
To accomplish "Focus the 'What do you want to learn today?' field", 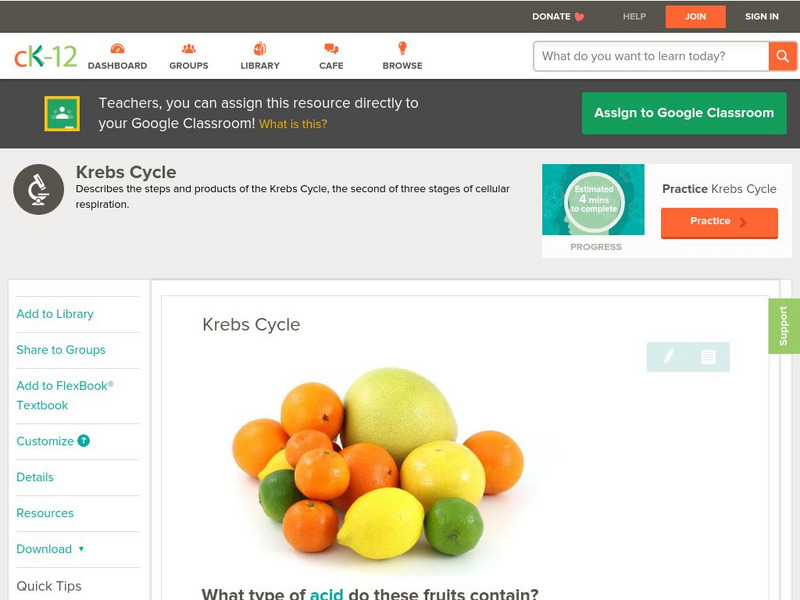I will coord(651,56).
